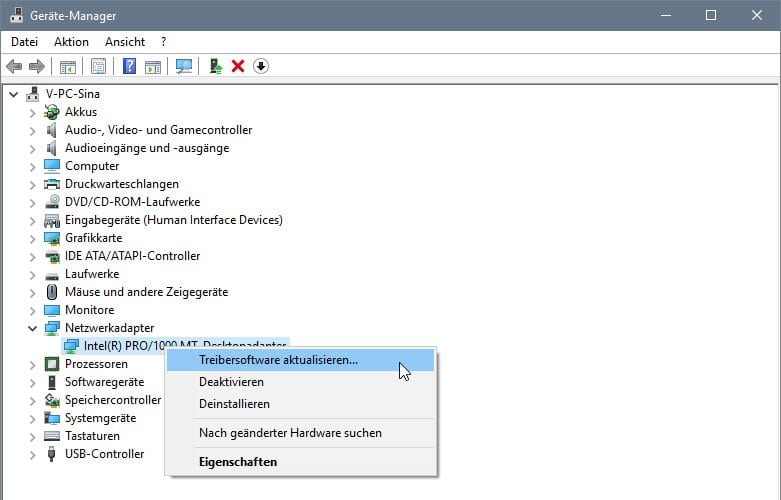The width and height of the screenshot is (781, 500).
Task: Select the Computer tree entry label
Action: (x=92, y=166)
